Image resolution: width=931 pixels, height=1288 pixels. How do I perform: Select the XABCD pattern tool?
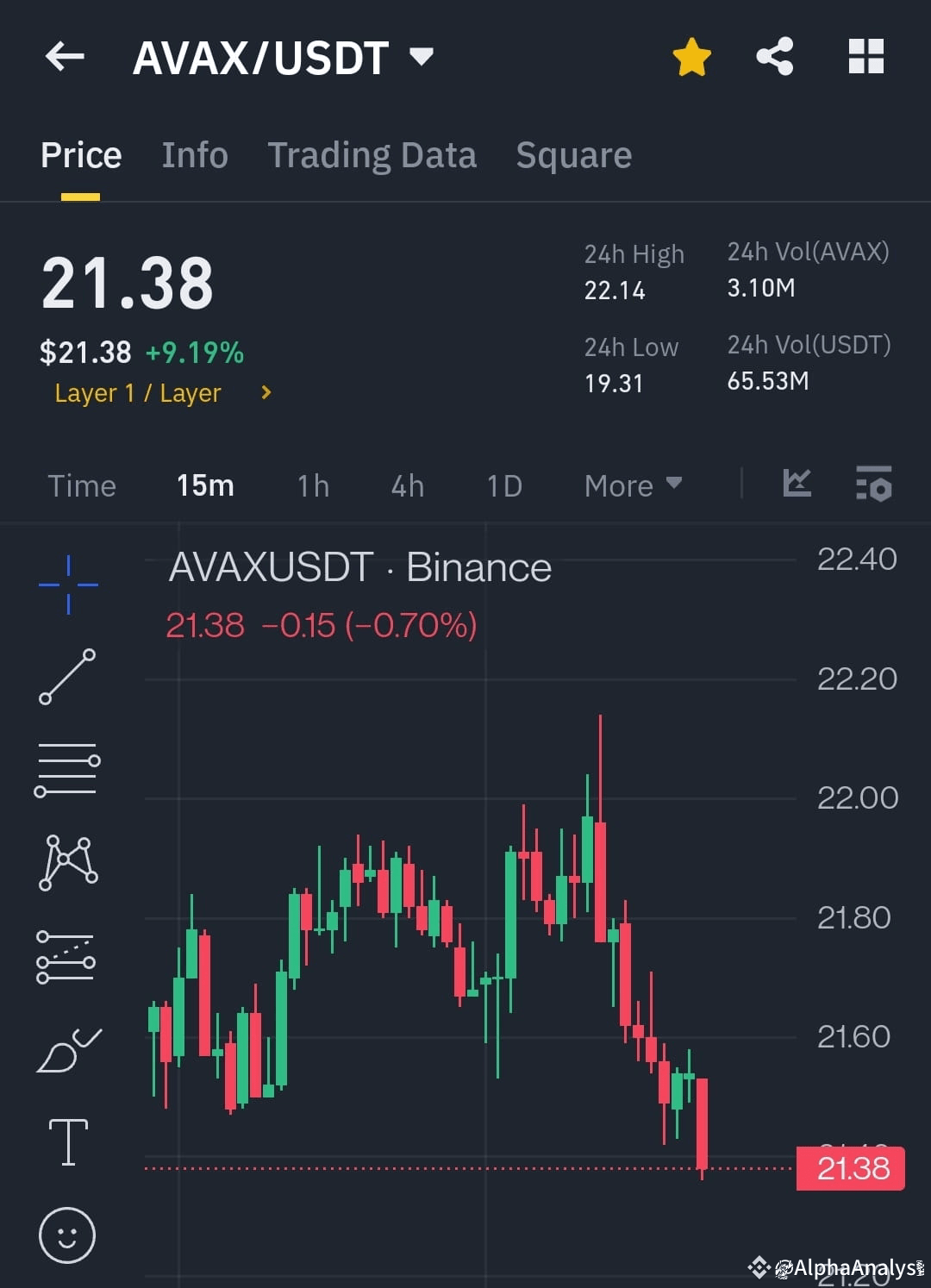pyautogui.click(x=66, y=862)
